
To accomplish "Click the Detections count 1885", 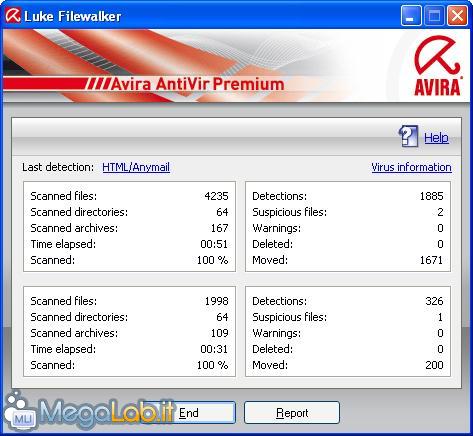I will click(431, 196).
